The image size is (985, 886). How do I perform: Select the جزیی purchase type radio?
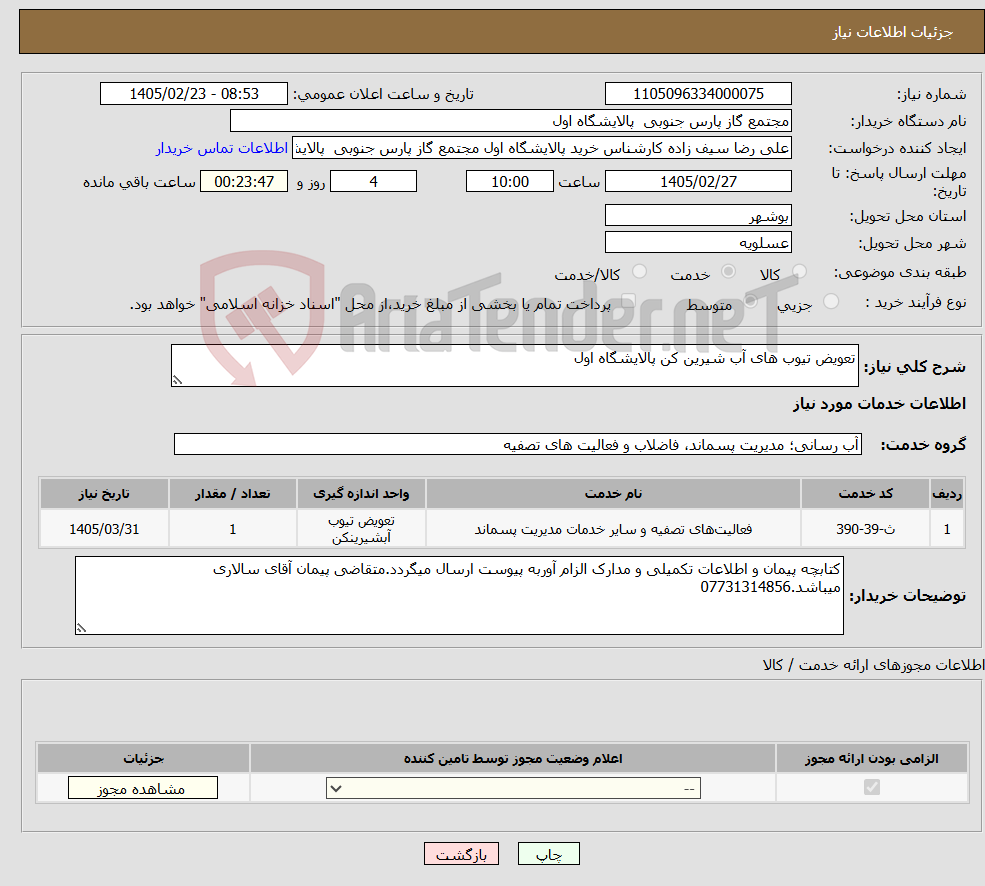coord(830,302)
